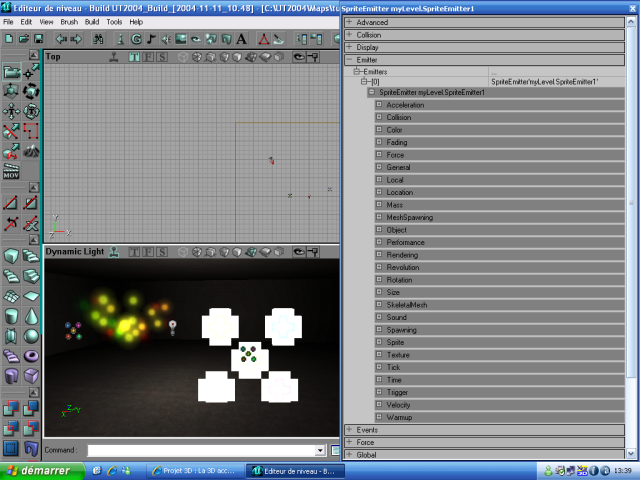Switch to Projet 3D taskbar window
640x480 pixels.
point(196,470)
